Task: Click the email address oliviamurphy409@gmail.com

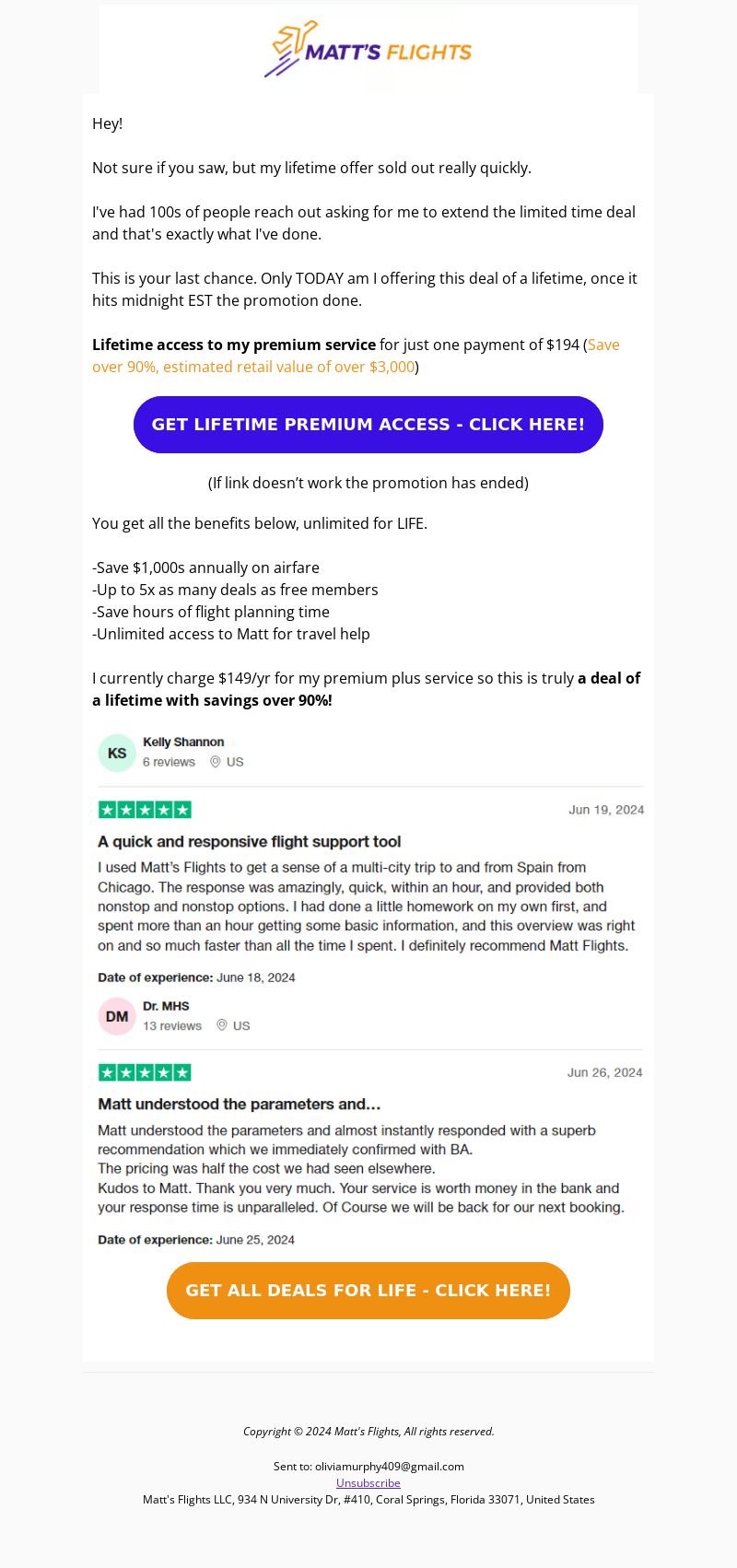Action: coord(390,1466)
